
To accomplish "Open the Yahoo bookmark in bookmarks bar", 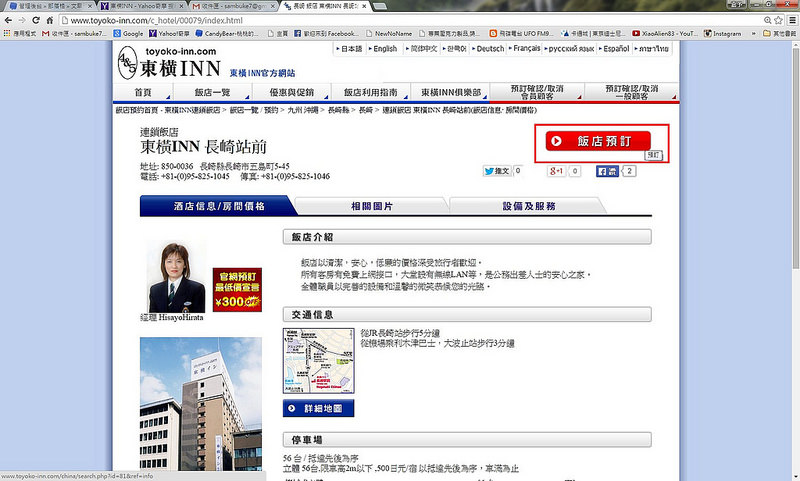I will [169, 33].
